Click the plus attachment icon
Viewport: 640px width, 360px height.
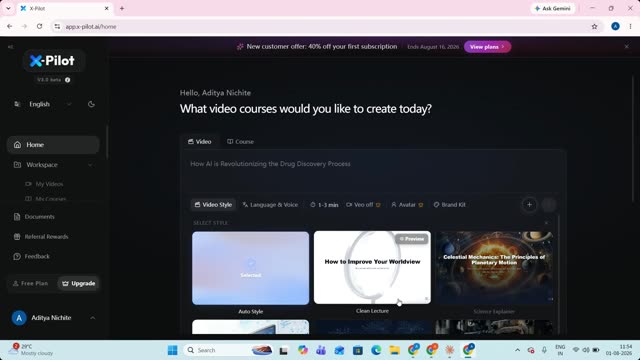click(x=529, y=204)
